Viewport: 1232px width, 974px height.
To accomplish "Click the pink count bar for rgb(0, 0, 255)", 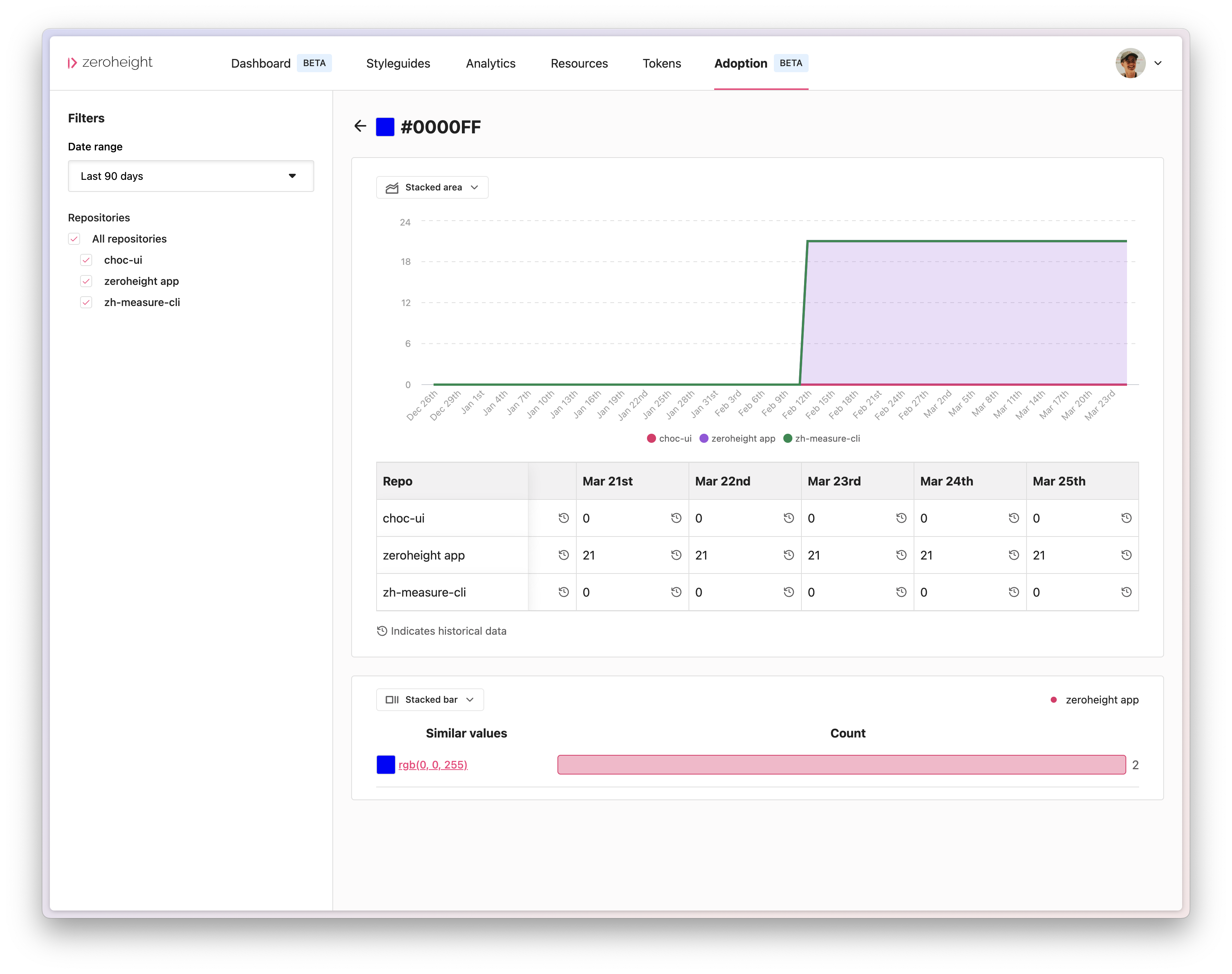I will coord(841,765).
